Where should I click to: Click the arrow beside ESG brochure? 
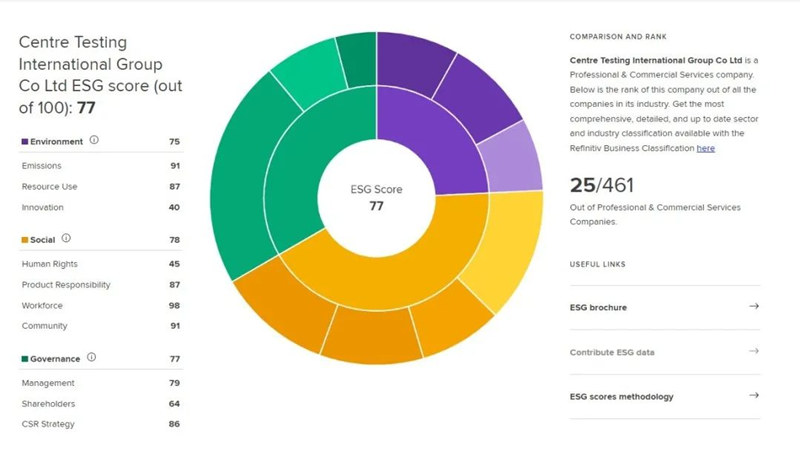pos(753,307)
